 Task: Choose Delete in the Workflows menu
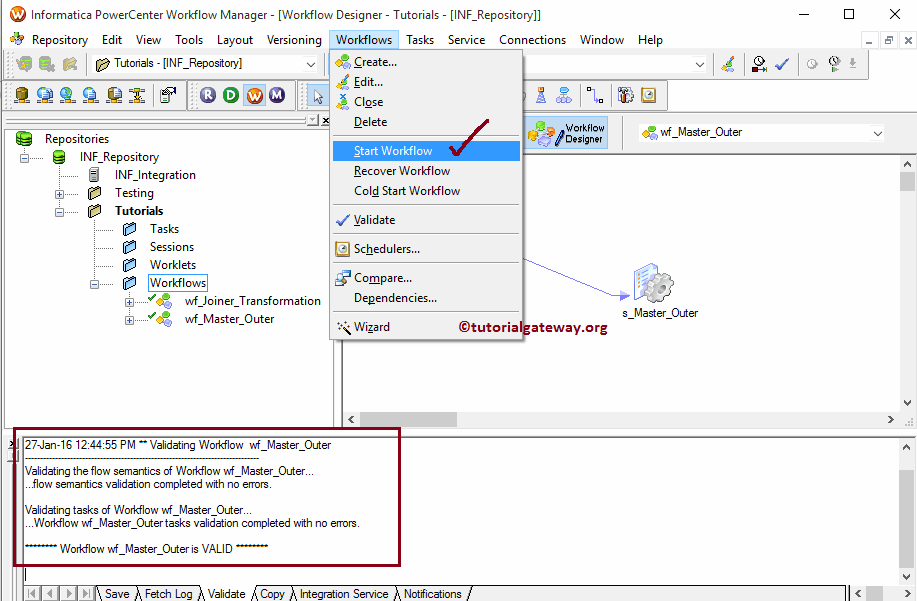(426, 122)
